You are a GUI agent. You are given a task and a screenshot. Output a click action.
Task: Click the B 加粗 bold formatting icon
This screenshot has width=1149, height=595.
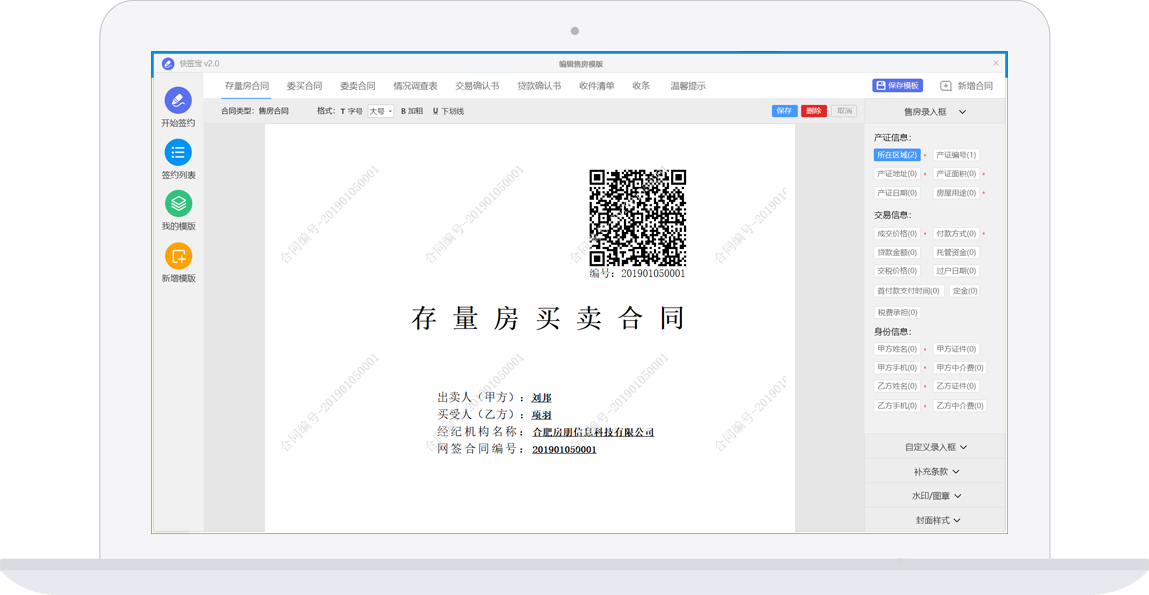coord(411,111)
